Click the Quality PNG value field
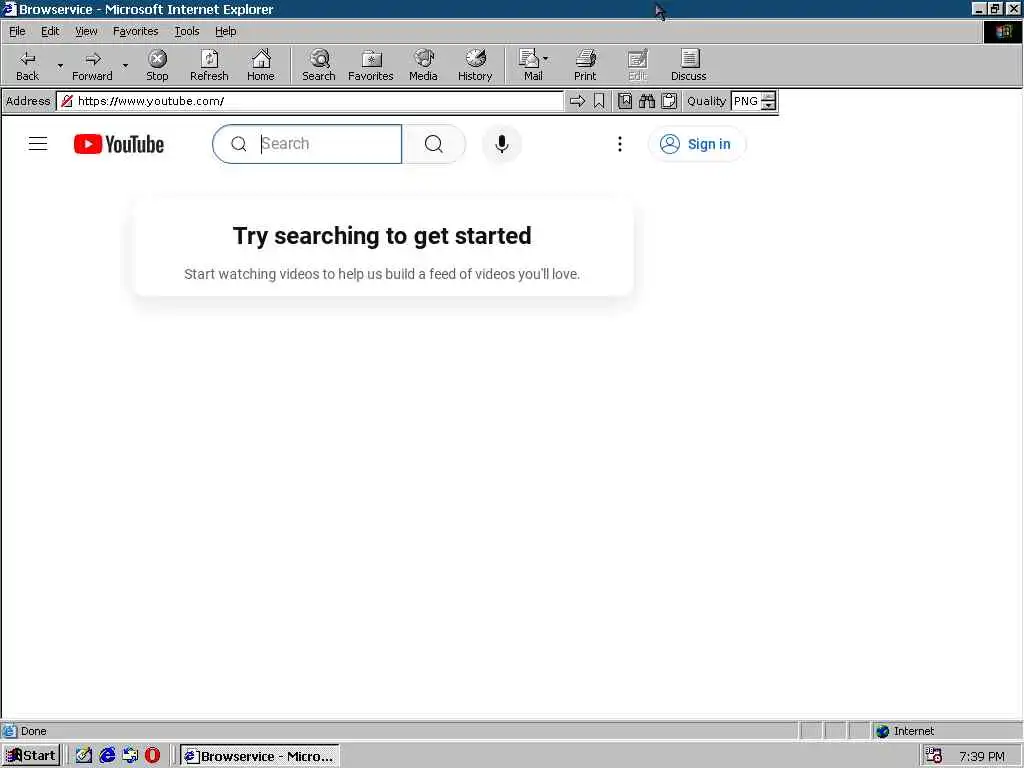1024x768 pixels. click(746, 101)
